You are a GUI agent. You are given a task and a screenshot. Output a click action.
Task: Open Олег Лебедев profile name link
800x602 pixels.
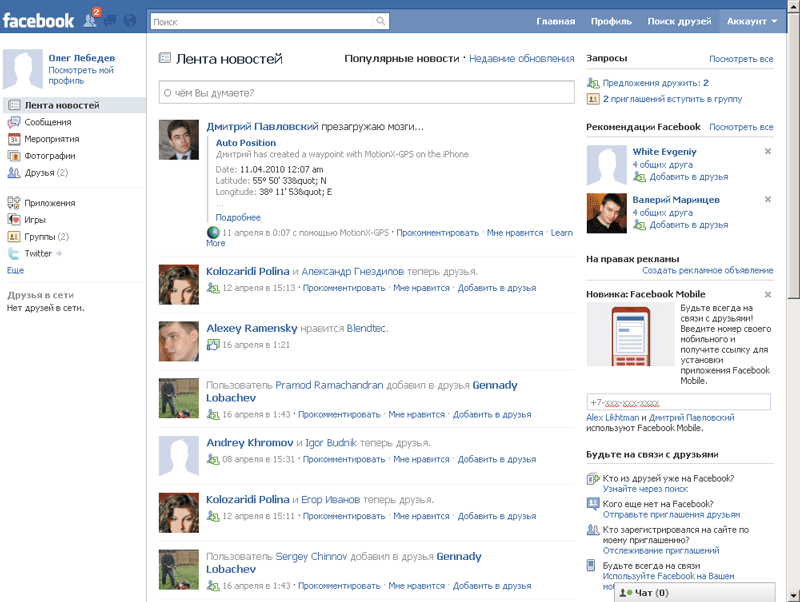click(82, 58)
